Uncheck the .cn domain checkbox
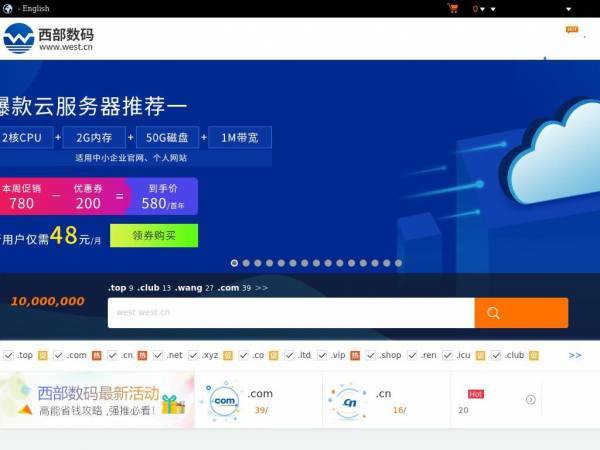Screen dimensions: 600x450 point(112,355)
